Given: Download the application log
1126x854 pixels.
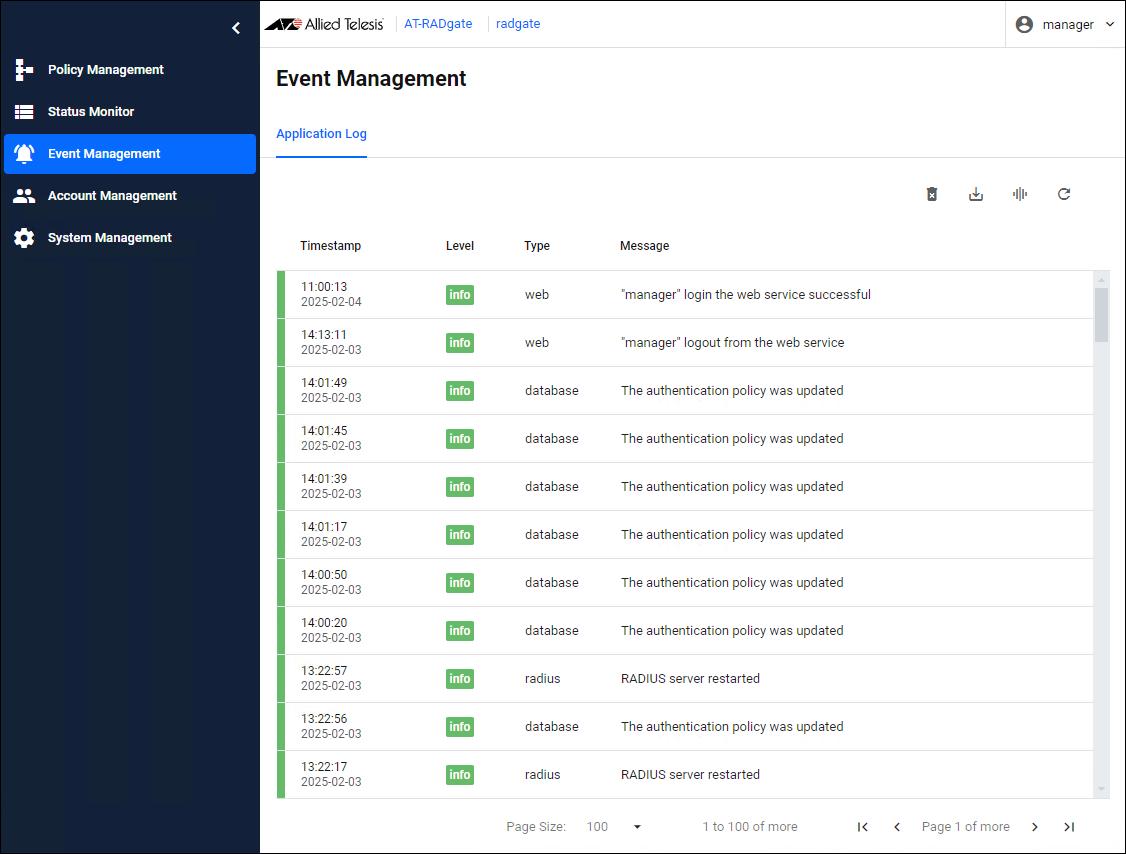Looking at the screenshot, I should (x=976, y=194).
